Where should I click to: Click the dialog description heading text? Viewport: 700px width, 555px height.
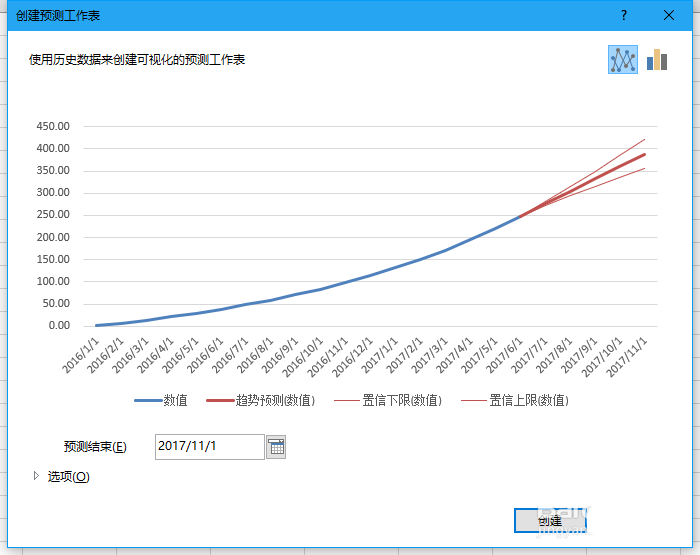point(137,60)
